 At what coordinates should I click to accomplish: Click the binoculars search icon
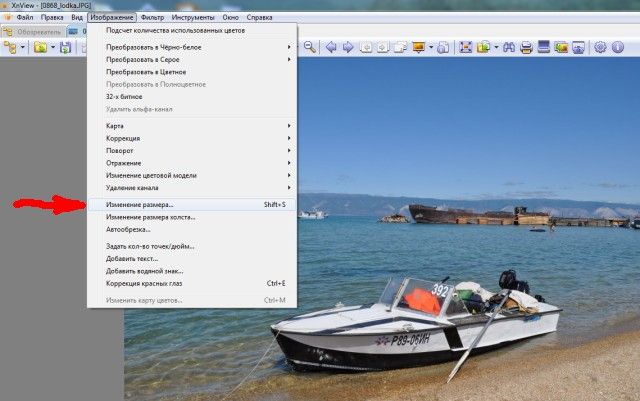pos(508,47)
